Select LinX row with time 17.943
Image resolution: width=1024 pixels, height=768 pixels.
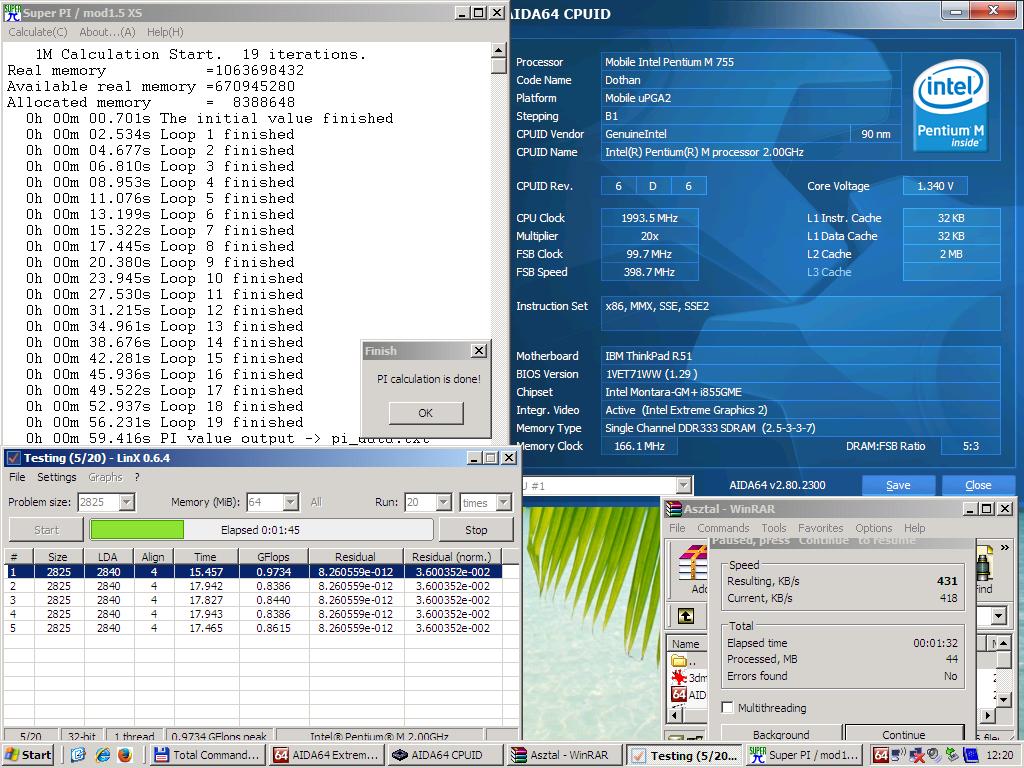point(254,614)
